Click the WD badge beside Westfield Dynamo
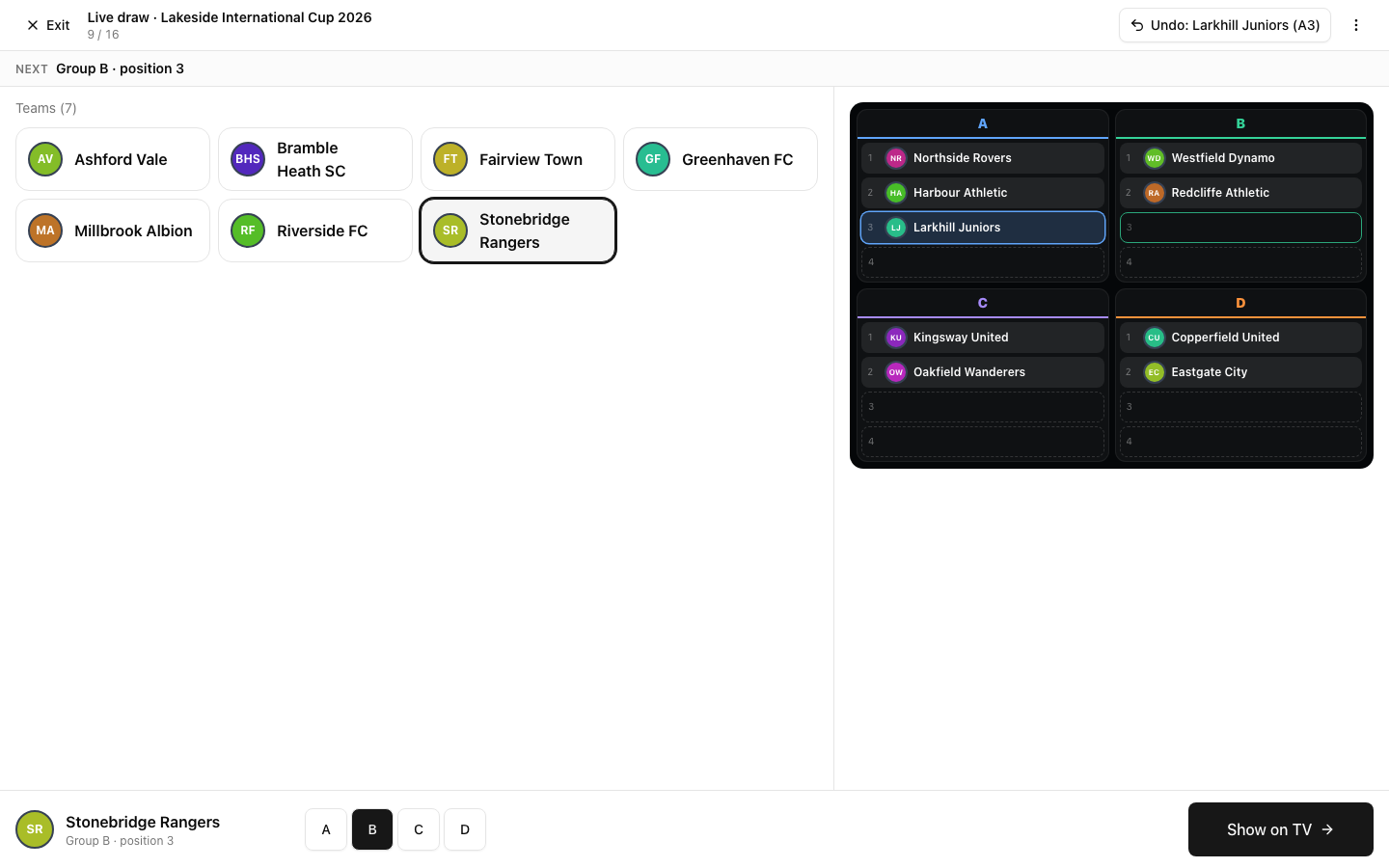Viewport: 1389px width, 868px height. point(1154,158)
